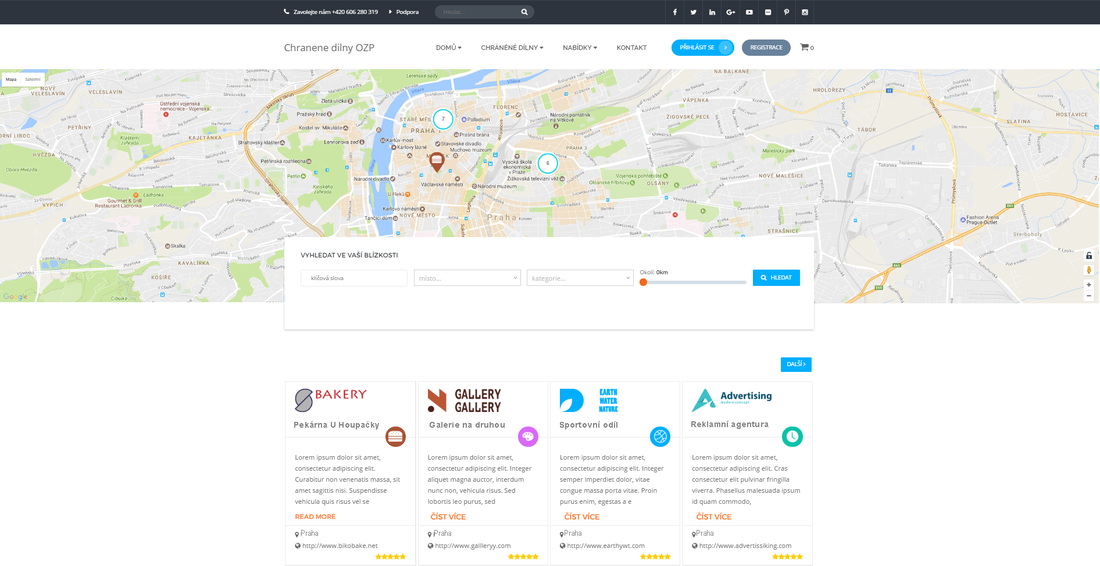Expand the Chráněné dílny menu
The height and width of the screenshot is (566, 1100).
coord(511,48)
